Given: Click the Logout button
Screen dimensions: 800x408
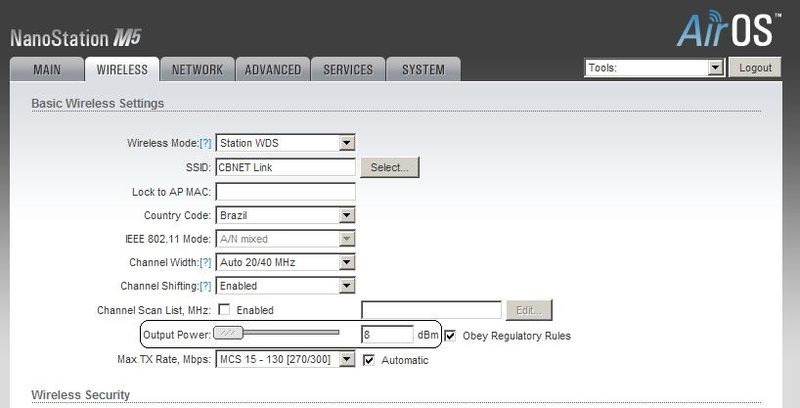Looking at the screenshot, I should coord(755,68).
